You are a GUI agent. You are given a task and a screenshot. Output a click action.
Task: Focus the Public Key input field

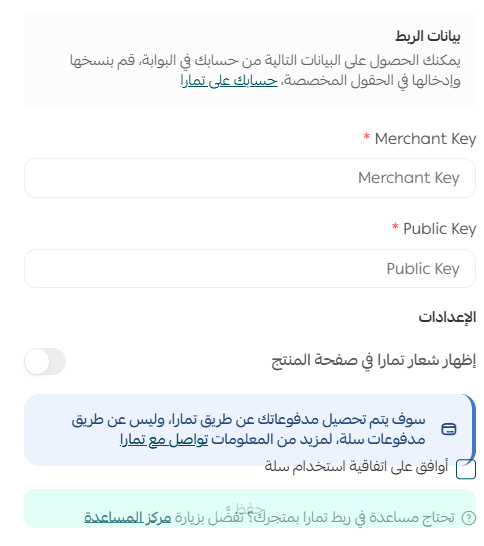tap(250, 268)
